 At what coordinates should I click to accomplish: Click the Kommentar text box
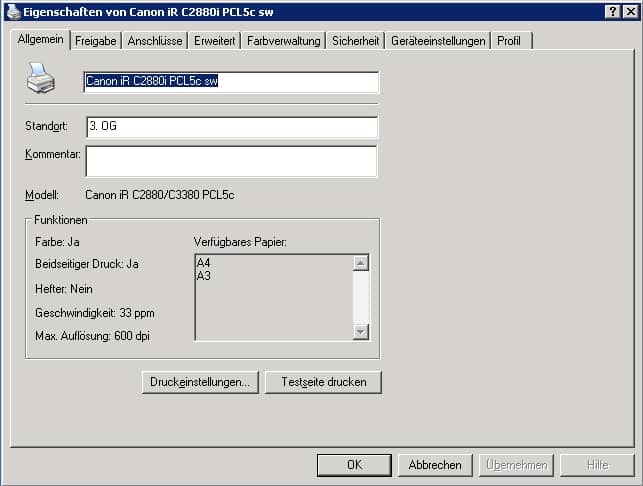pos(231,161)
